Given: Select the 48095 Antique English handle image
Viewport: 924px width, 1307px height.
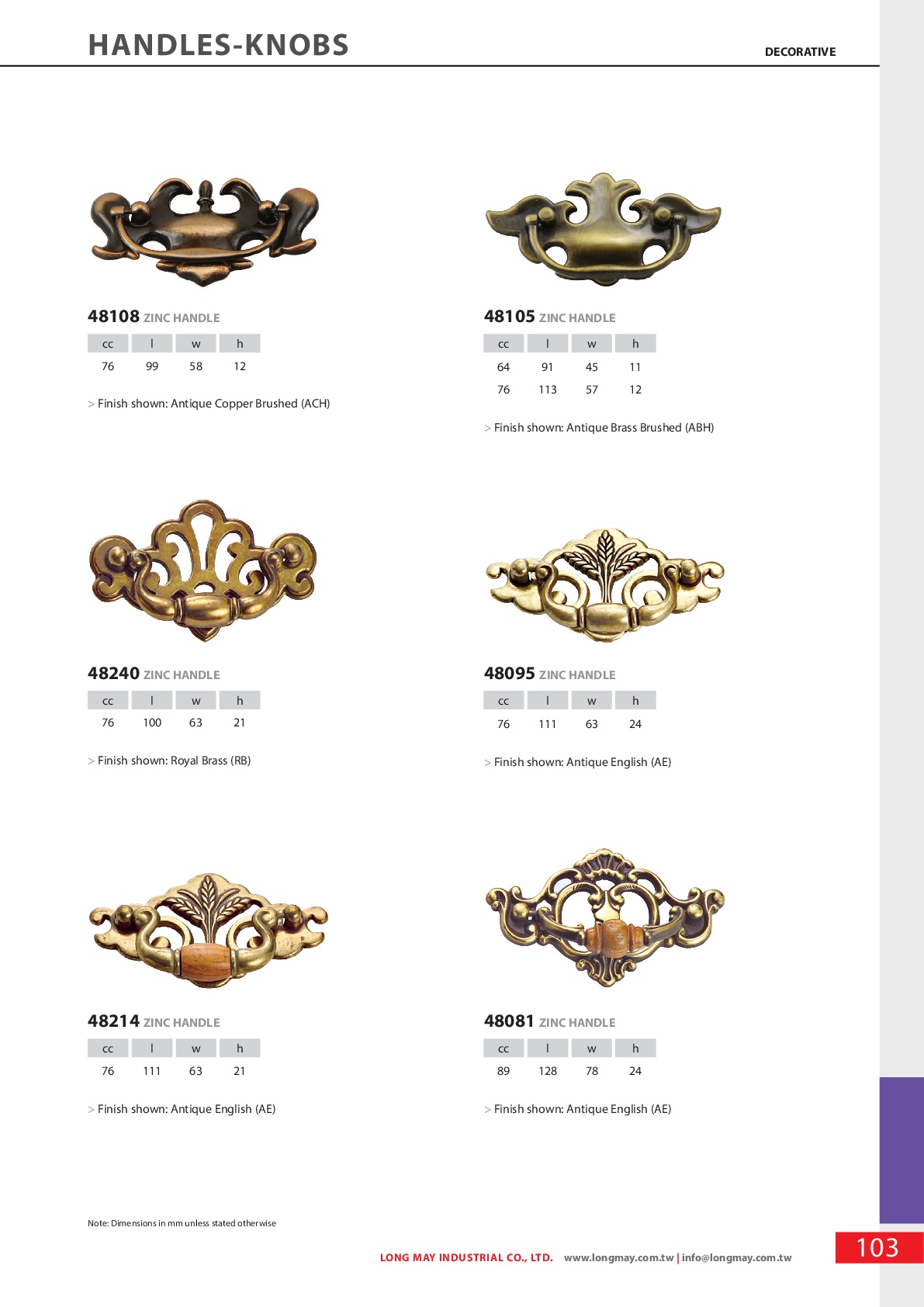Looking at the screenshot, I should [604, 585].
